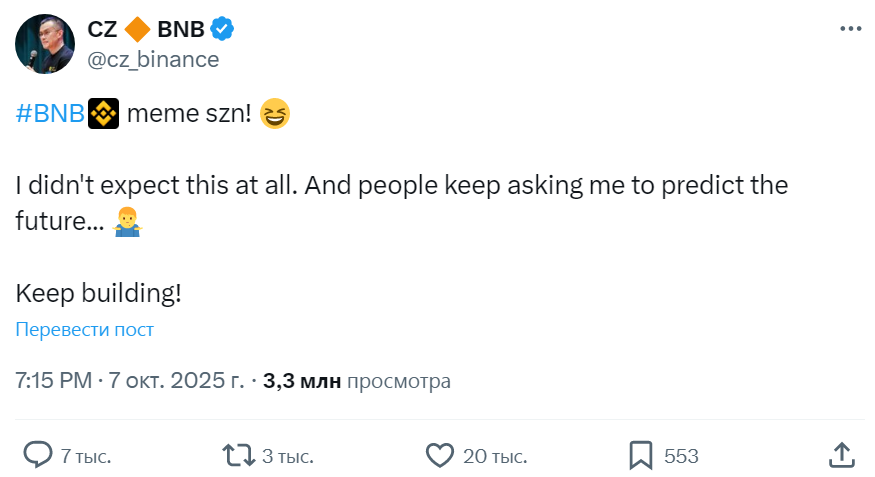Click "Перевести пост" translate link
The width and height of the screenshot is (875, 477).
tap(85, 330)
